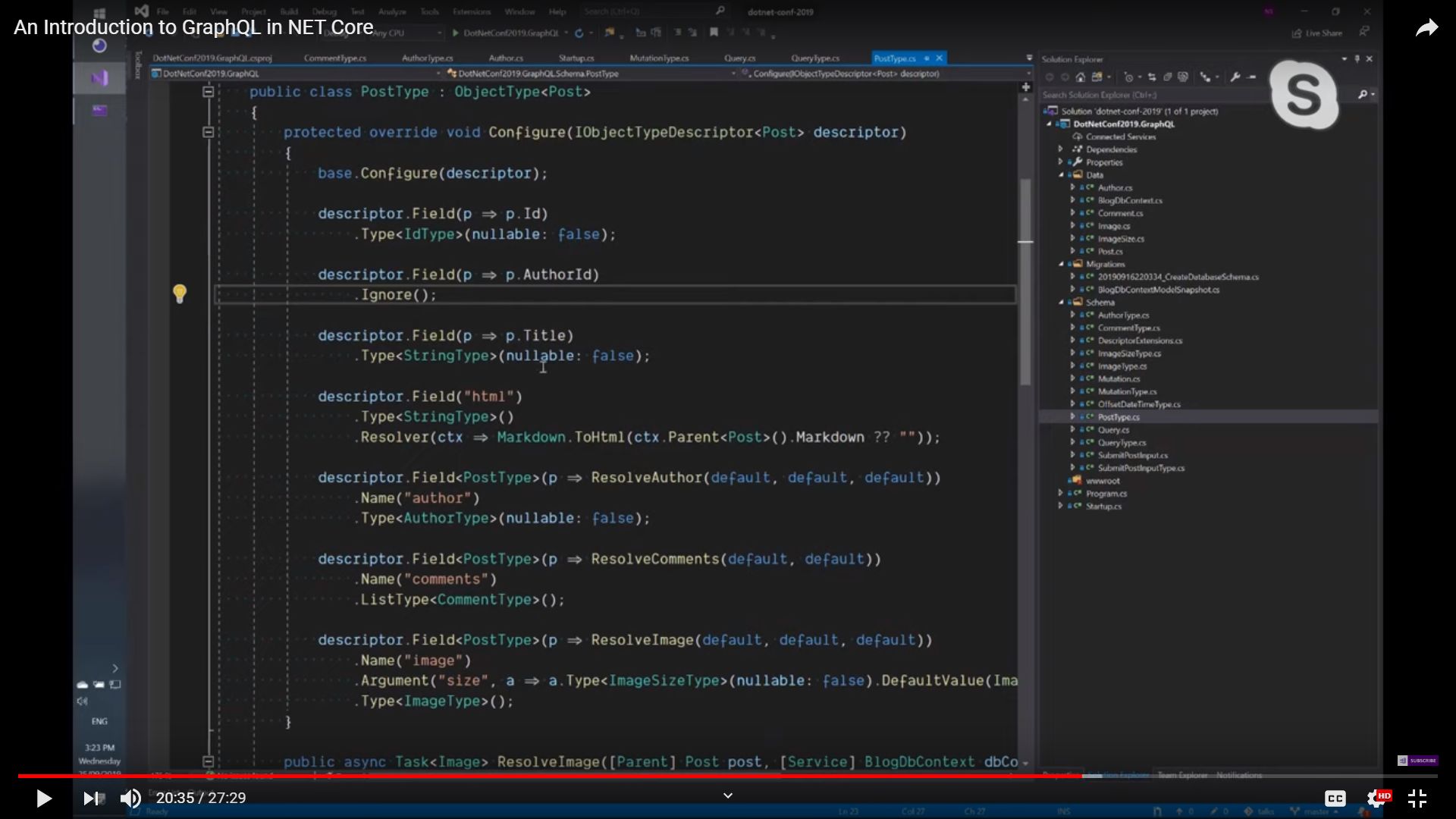
Task: Toggle Solution Explorer auto-hide pin
Action: (x=1357, y=58)
